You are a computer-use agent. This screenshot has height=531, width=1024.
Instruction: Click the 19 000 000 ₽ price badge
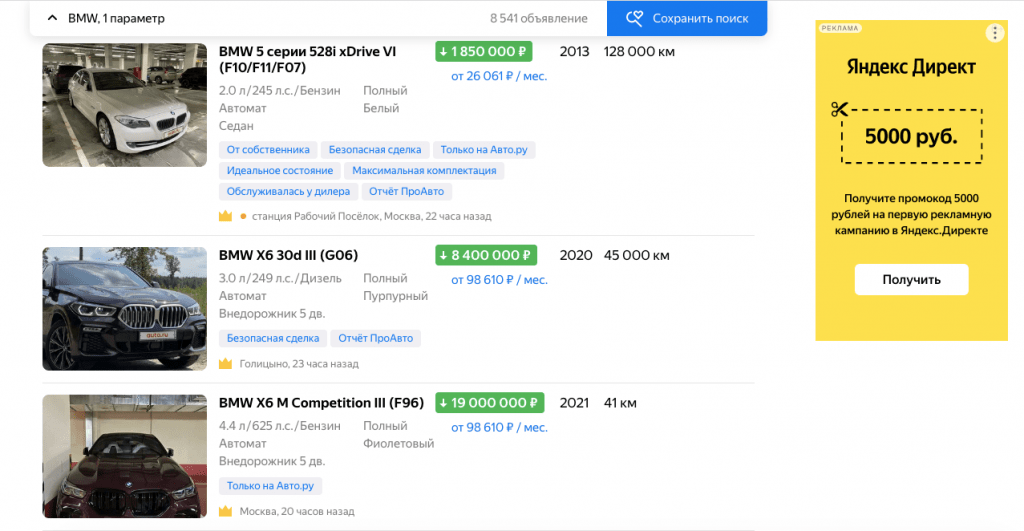490,403
